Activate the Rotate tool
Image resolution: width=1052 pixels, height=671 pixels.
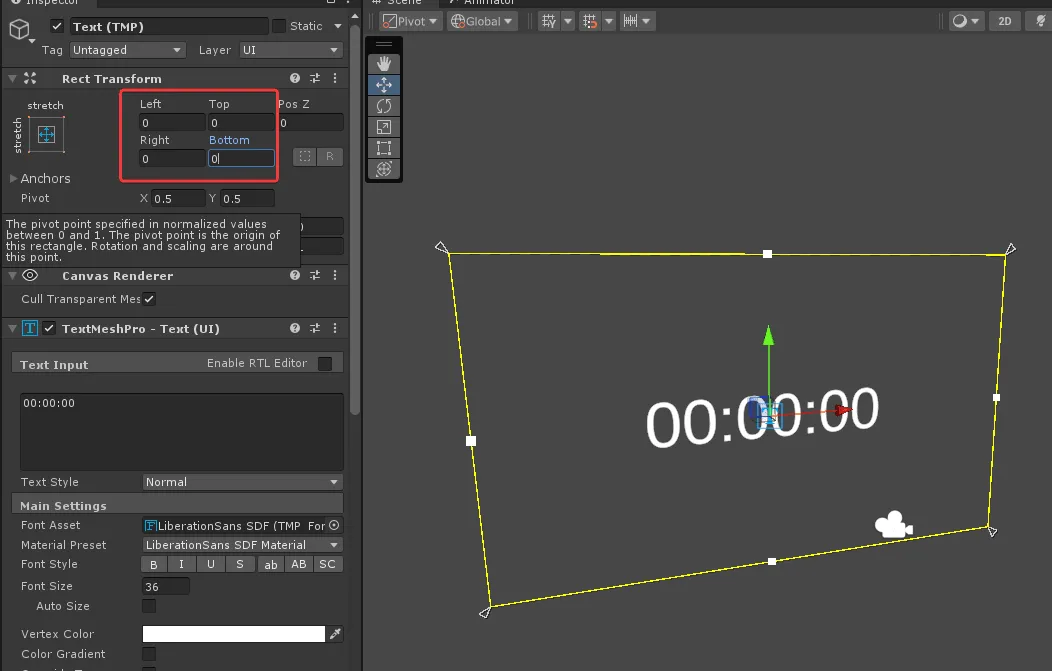[x=384, y=106]
